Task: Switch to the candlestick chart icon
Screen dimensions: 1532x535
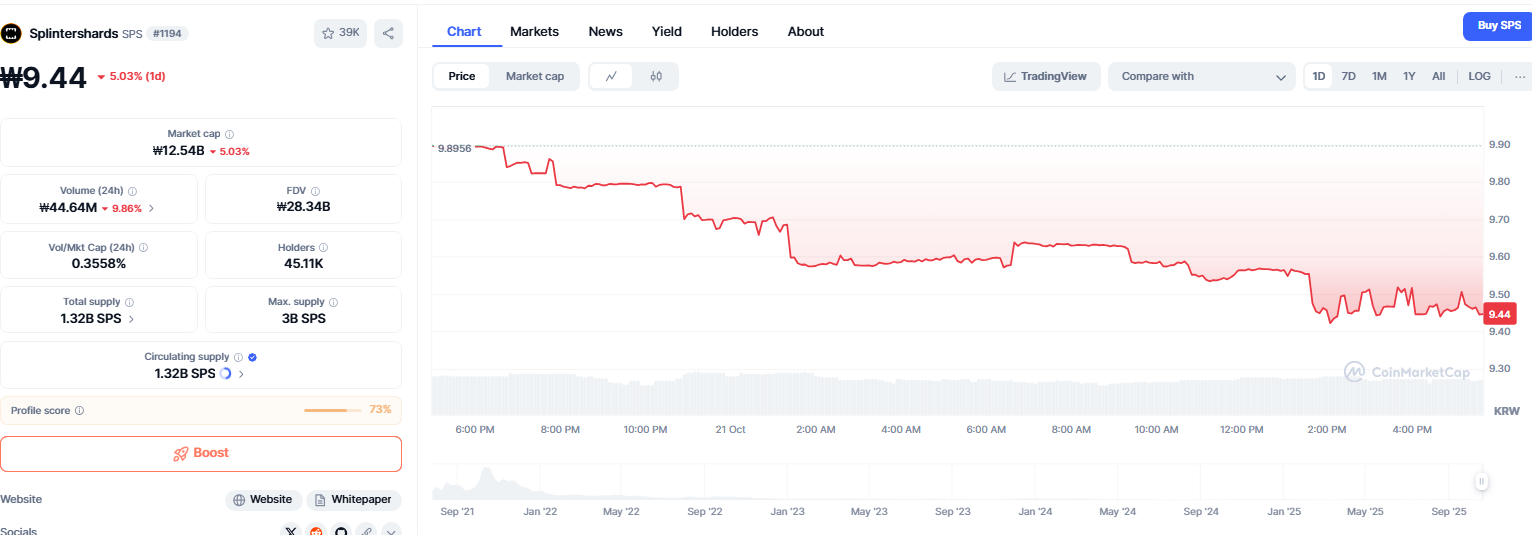Action: (656, 76)
